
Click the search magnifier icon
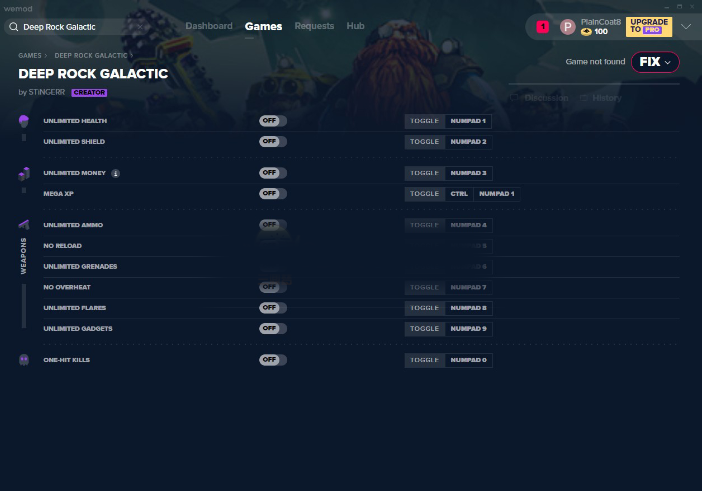(14, 27)
